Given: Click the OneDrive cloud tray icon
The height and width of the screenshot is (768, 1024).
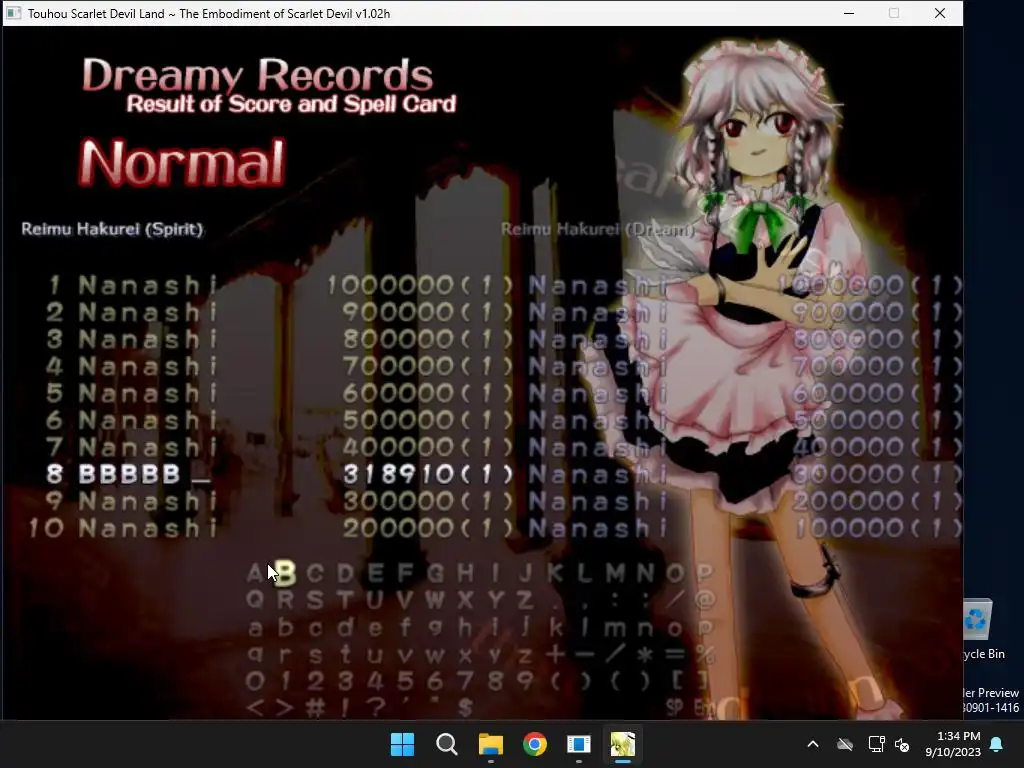Looking at the screenshot, I should (845, 744).
